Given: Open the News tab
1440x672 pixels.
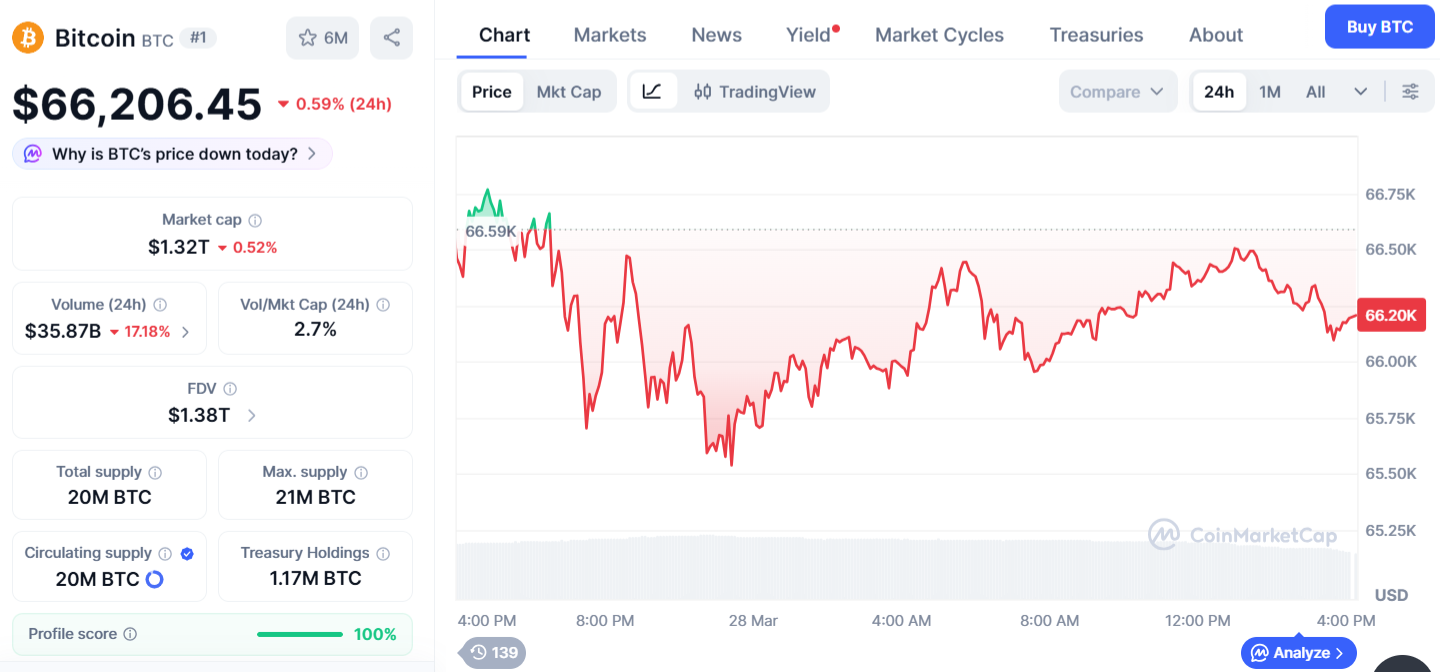Looking at the screenshot, I should click(716, 34).
